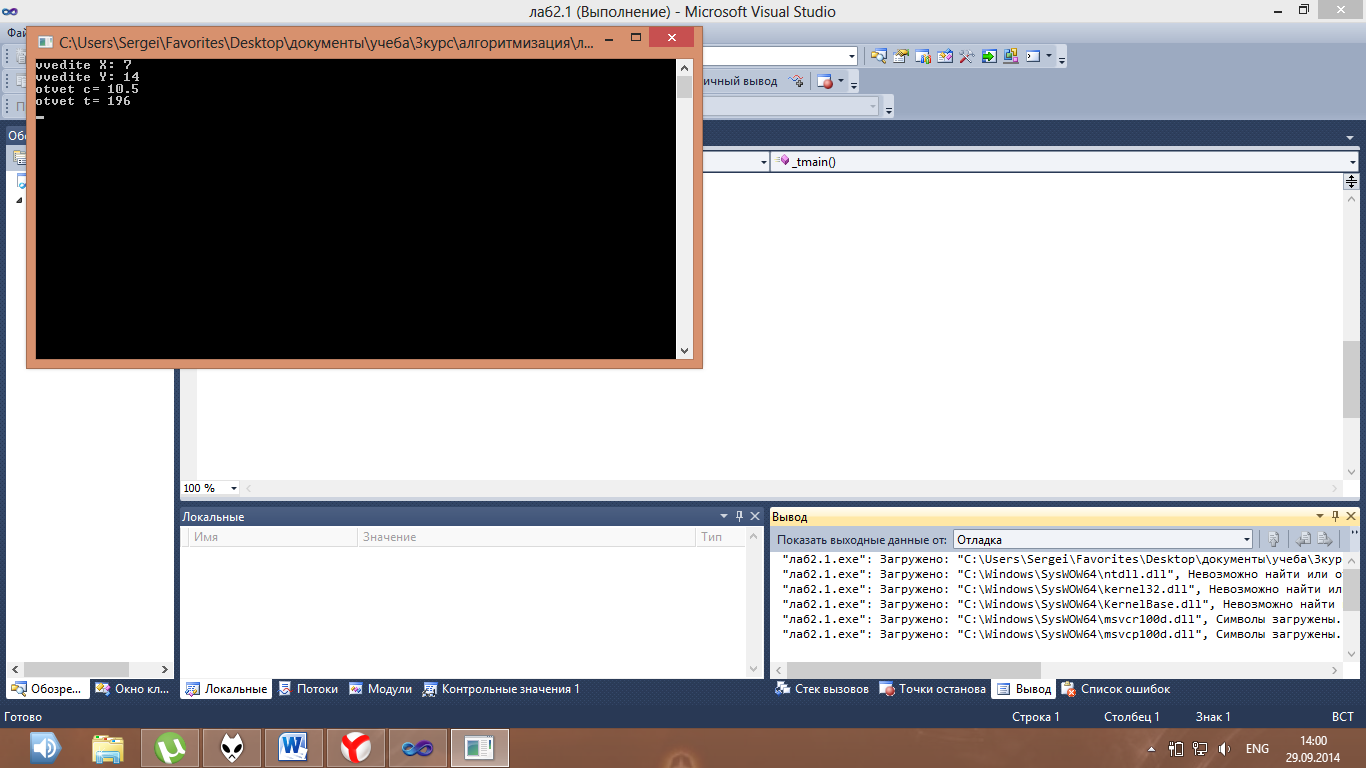Switch to the Вывод tab
Image resolution: width=1366 pixels, height=768 pixels.
pyautogui.click(x=1023, y=689)
